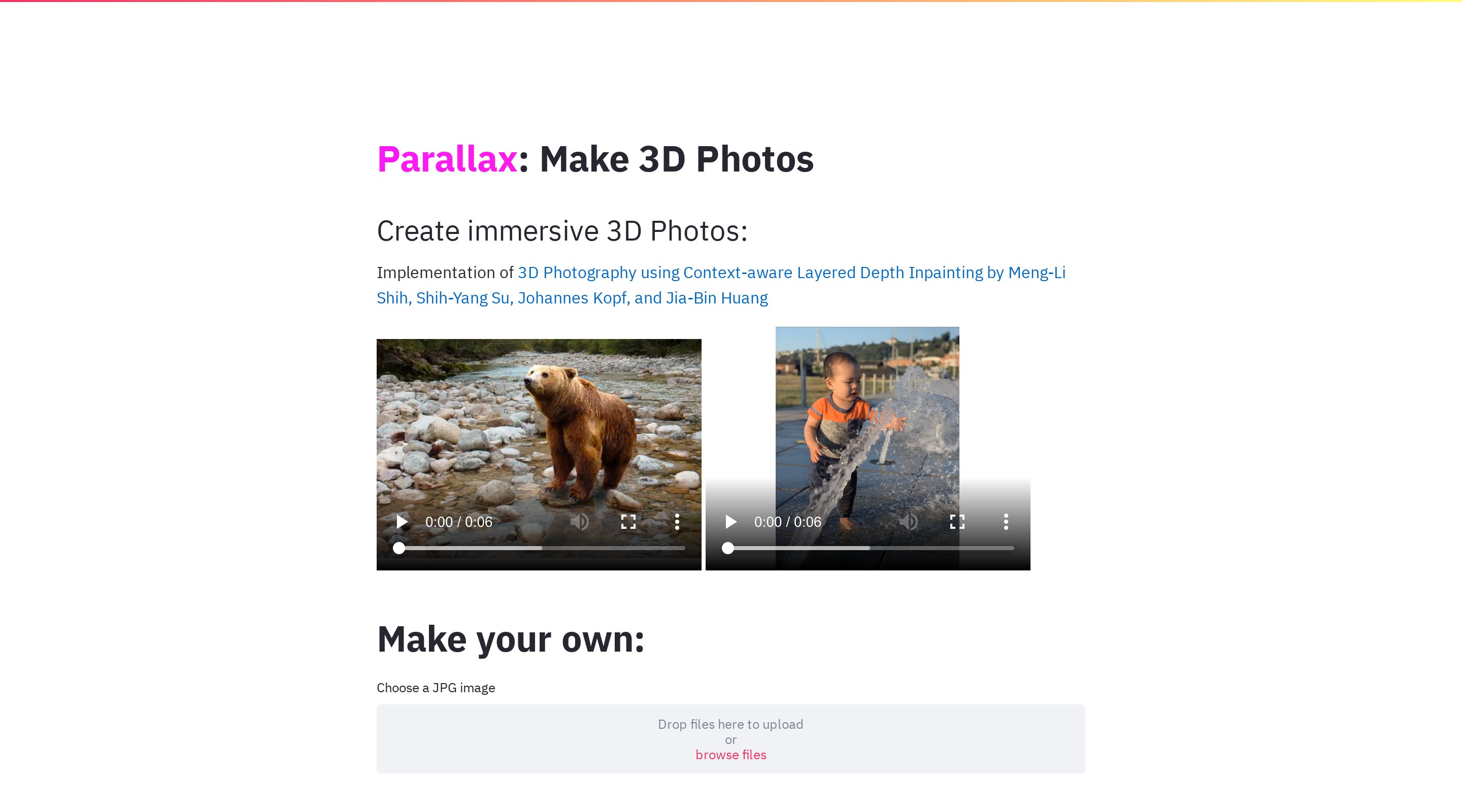Open fullscreen for the bear video
Viewport: 1462px width, 812px height.
tap(628, 522)
